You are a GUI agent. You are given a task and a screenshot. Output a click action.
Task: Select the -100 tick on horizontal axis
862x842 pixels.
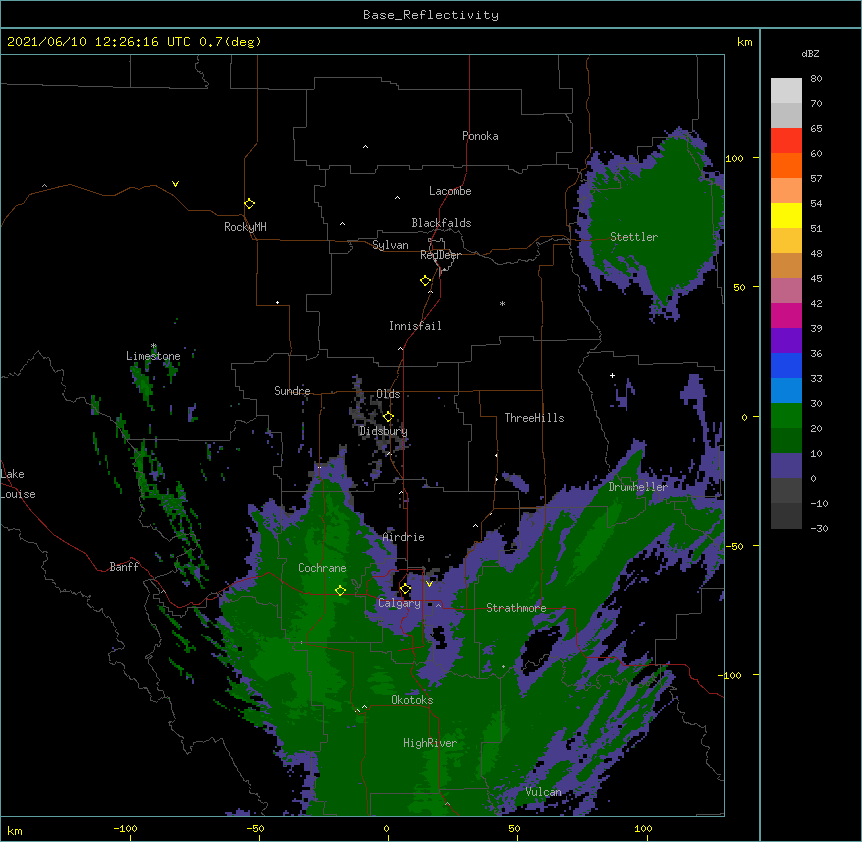125,829
